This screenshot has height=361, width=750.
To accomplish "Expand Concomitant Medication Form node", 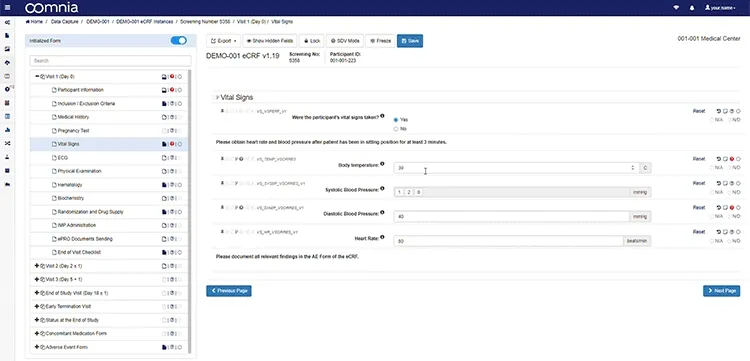I will [x=37, y=333].
